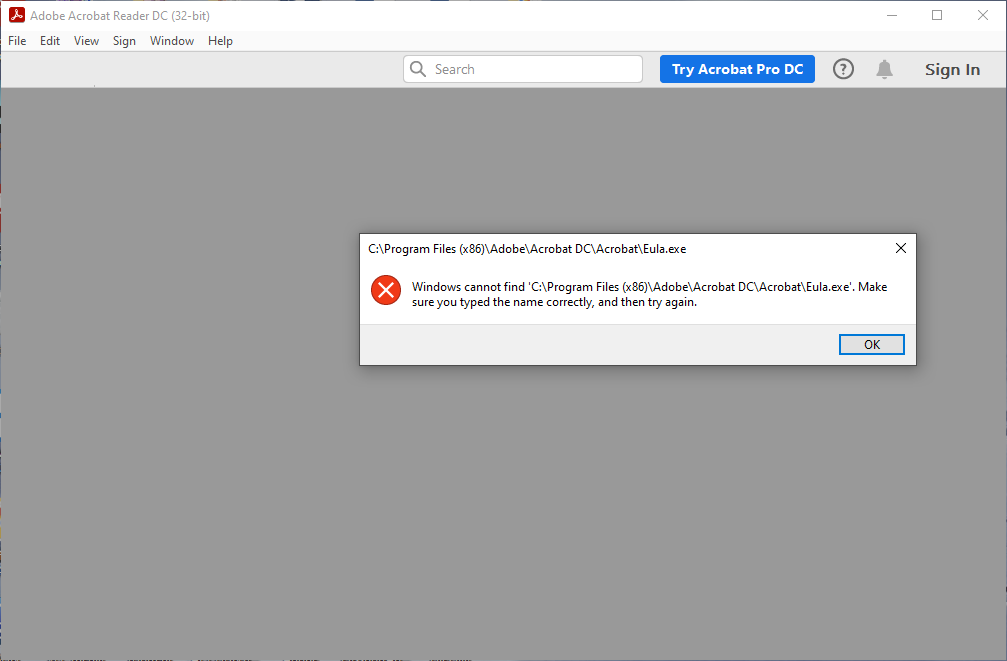Click the notification bell icon
The image size is (1007, 661).
pos(884,69)
